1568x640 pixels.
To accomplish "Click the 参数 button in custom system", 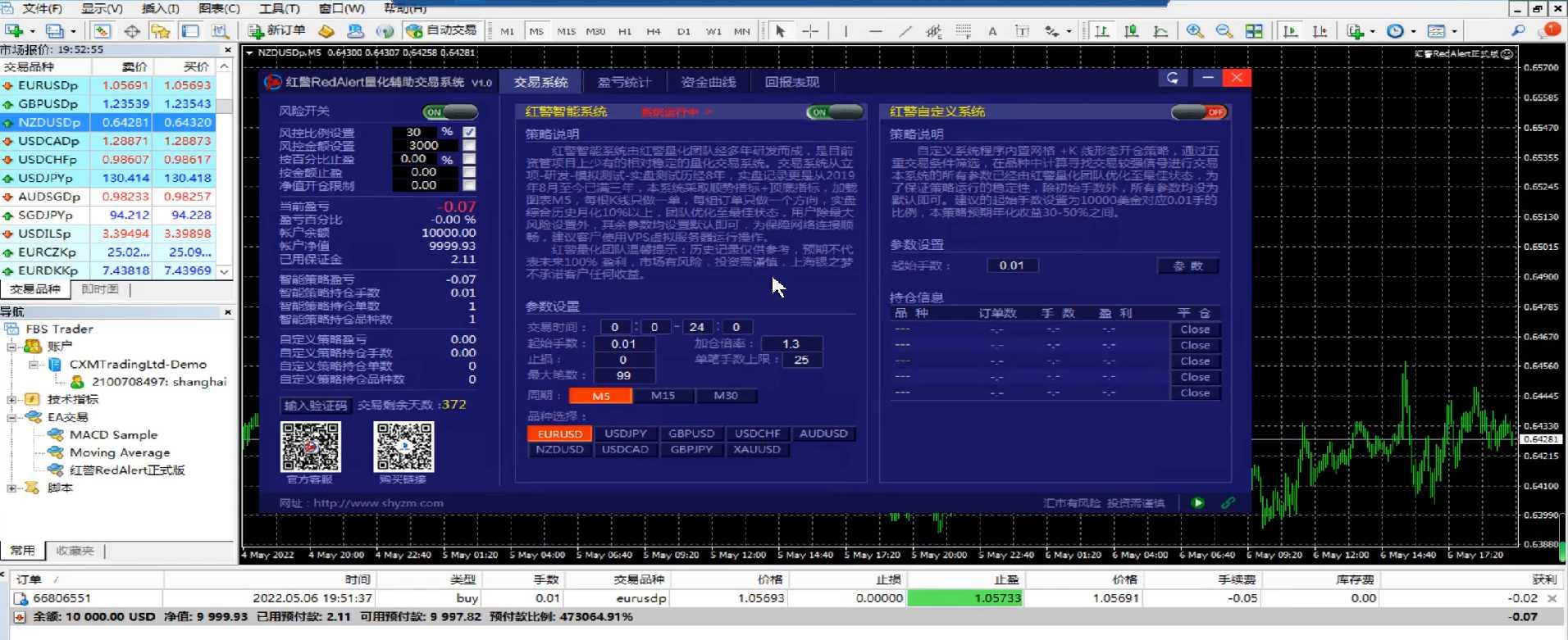I will click(1188, 266).
